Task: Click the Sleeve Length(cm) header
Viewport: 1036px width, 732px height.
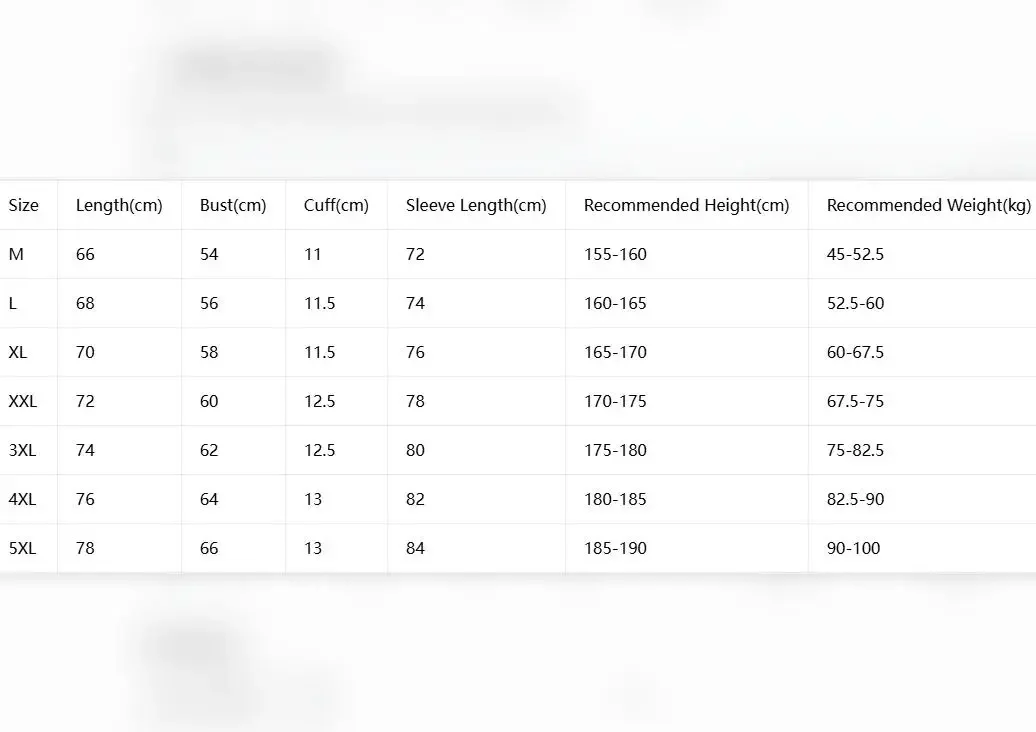Action: 476,205
